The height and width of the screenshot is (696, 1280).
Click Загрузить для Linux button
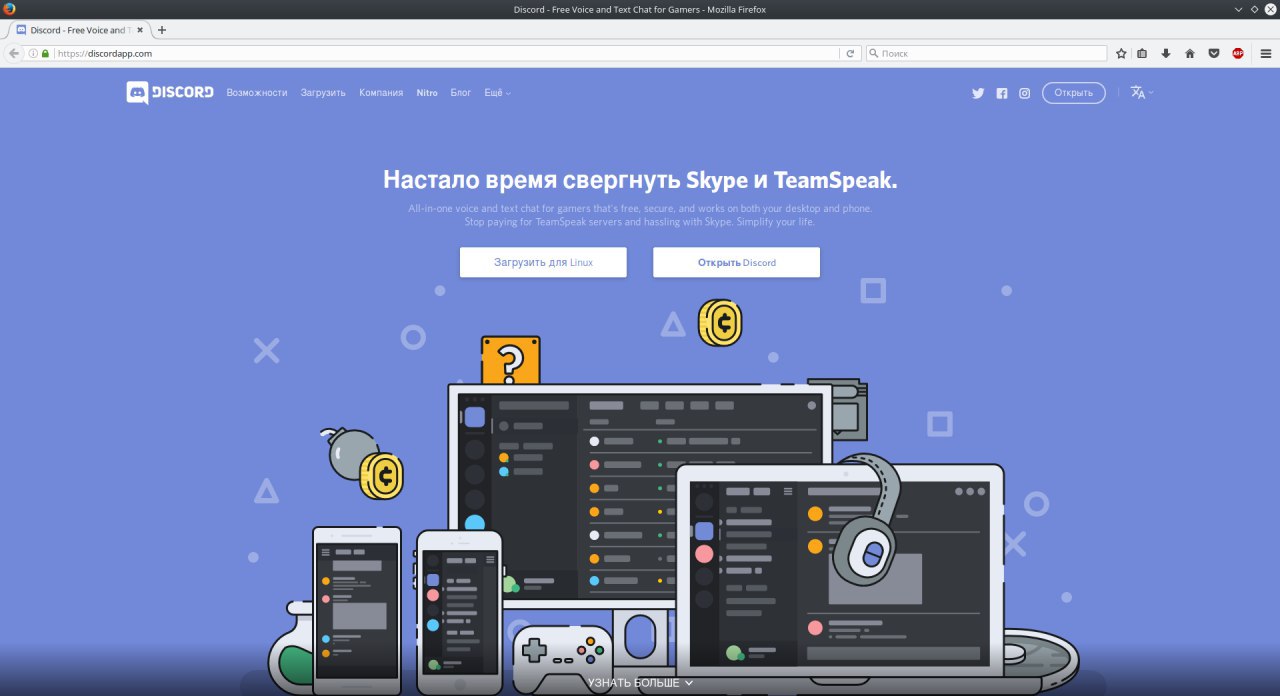tap(543, 262)
